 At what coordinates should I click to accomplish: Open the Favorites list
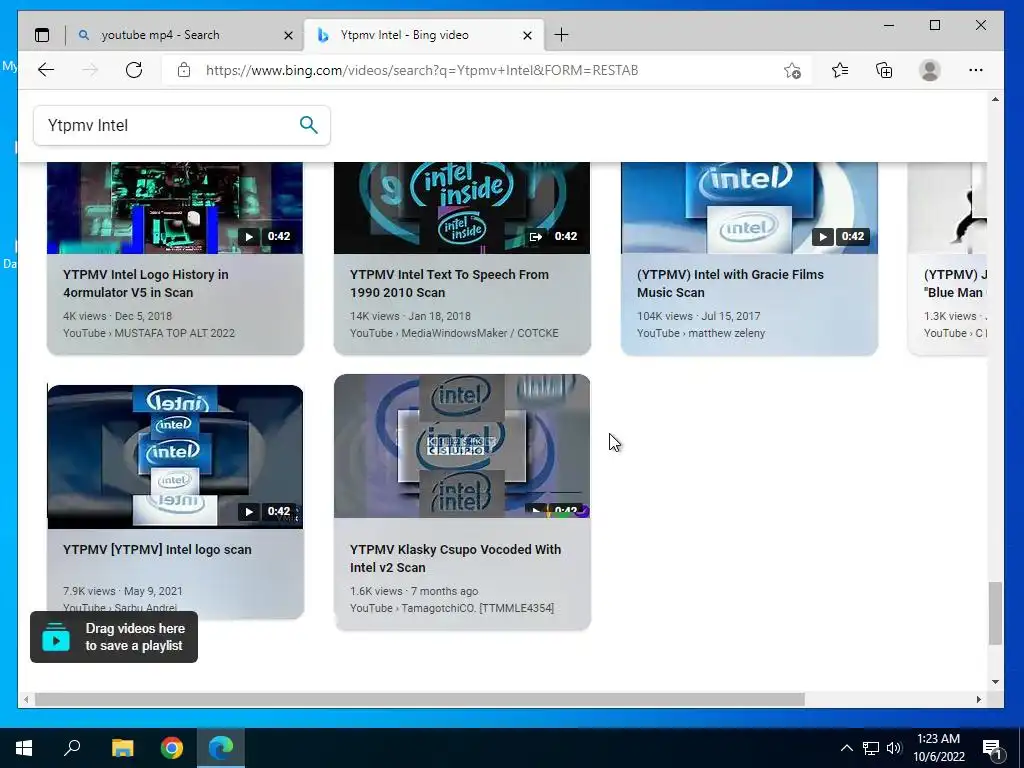pyautogui.click(x=840, y=70)
